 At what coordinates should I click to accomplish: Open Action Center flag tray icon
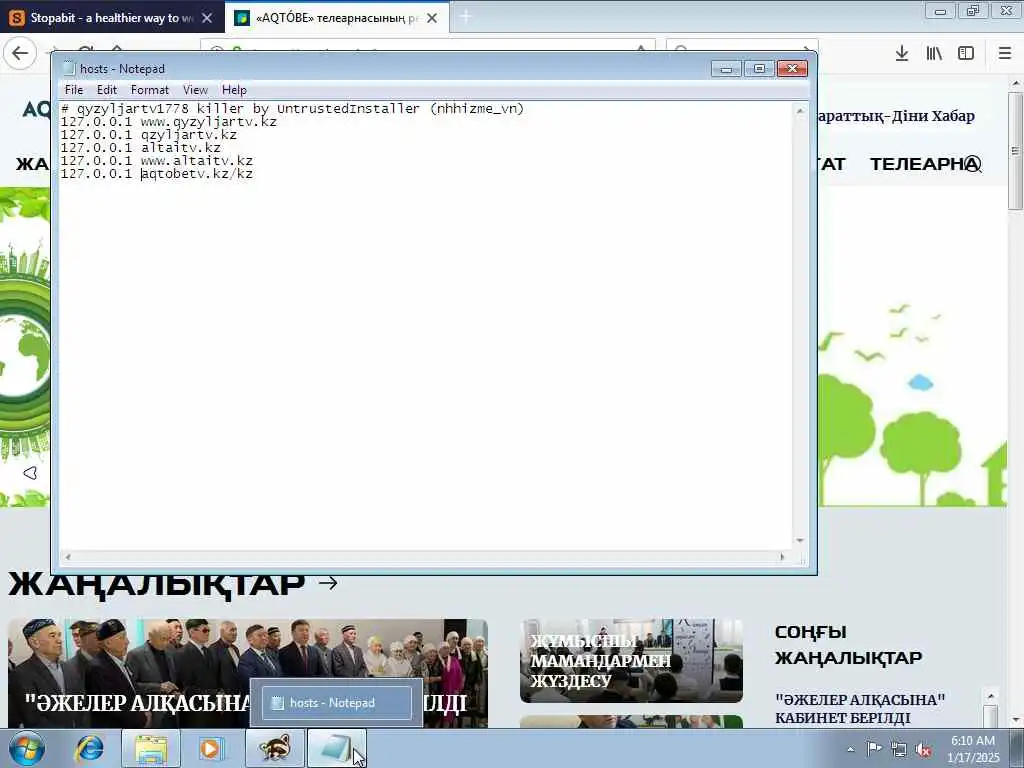pos(874,749)
